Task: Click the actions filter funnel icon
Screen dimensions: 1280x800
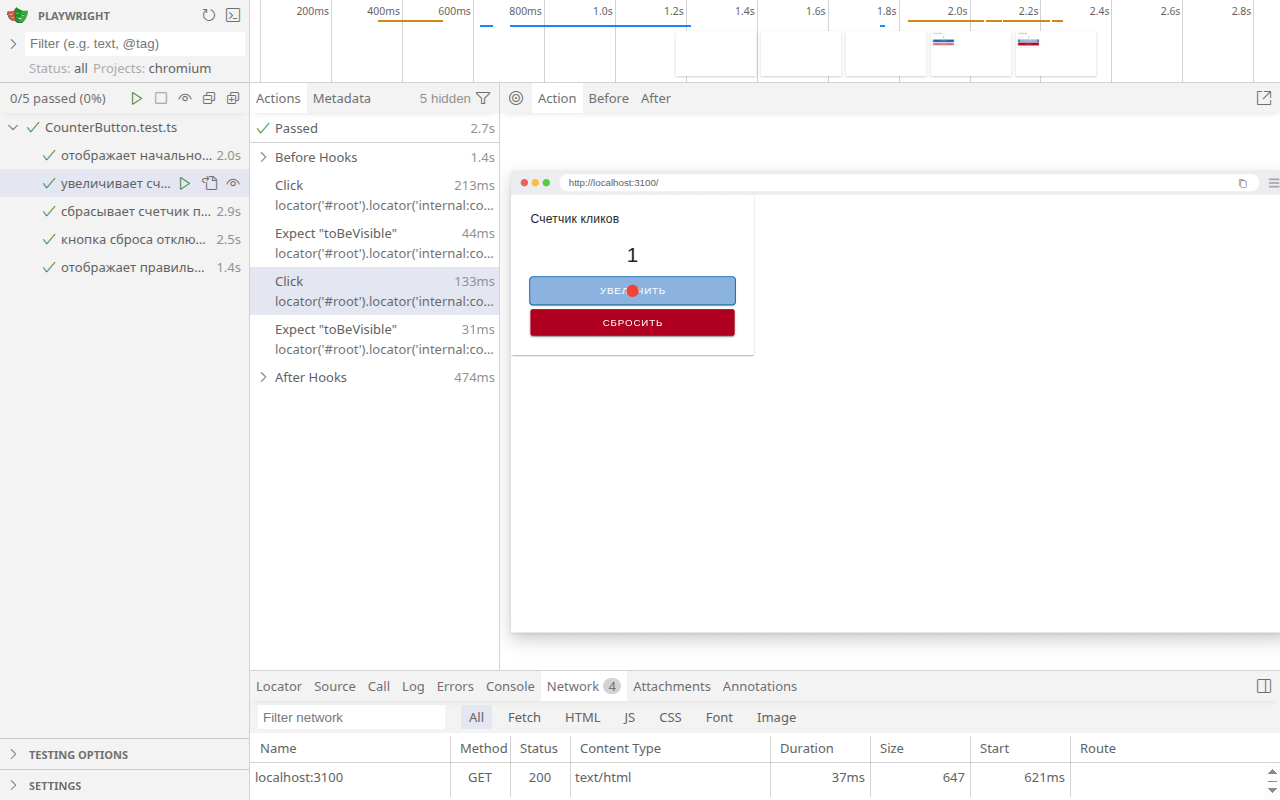Action: (x=483, y=98)
